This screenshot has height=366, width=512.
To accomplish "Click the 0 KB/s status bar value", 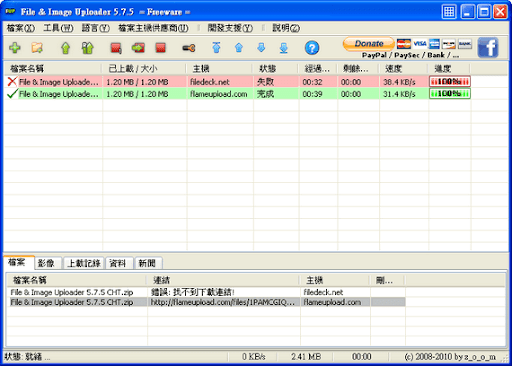I will click(x=253, y=357).
